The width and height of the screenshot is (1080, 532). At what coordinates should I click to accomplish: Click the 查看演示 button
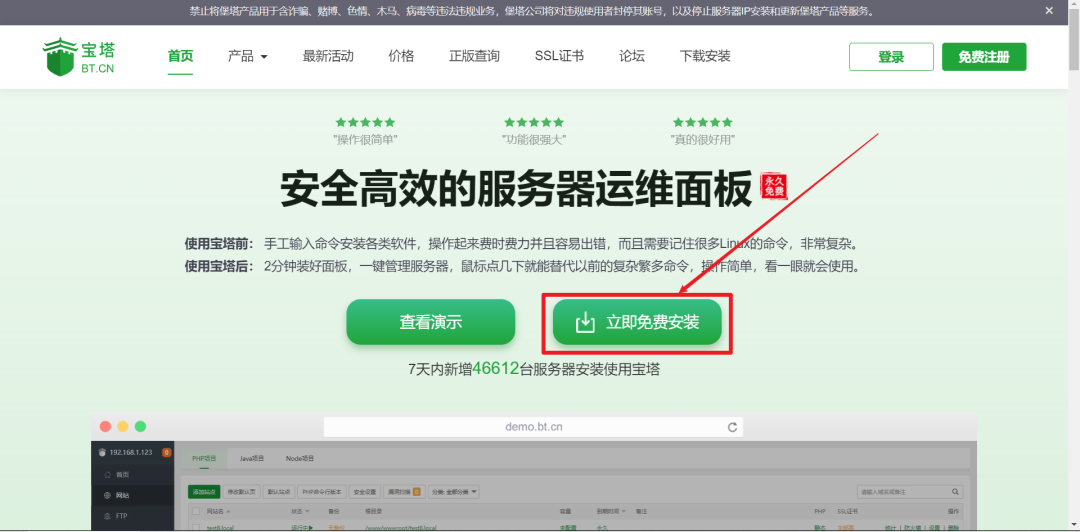point(430,322)
